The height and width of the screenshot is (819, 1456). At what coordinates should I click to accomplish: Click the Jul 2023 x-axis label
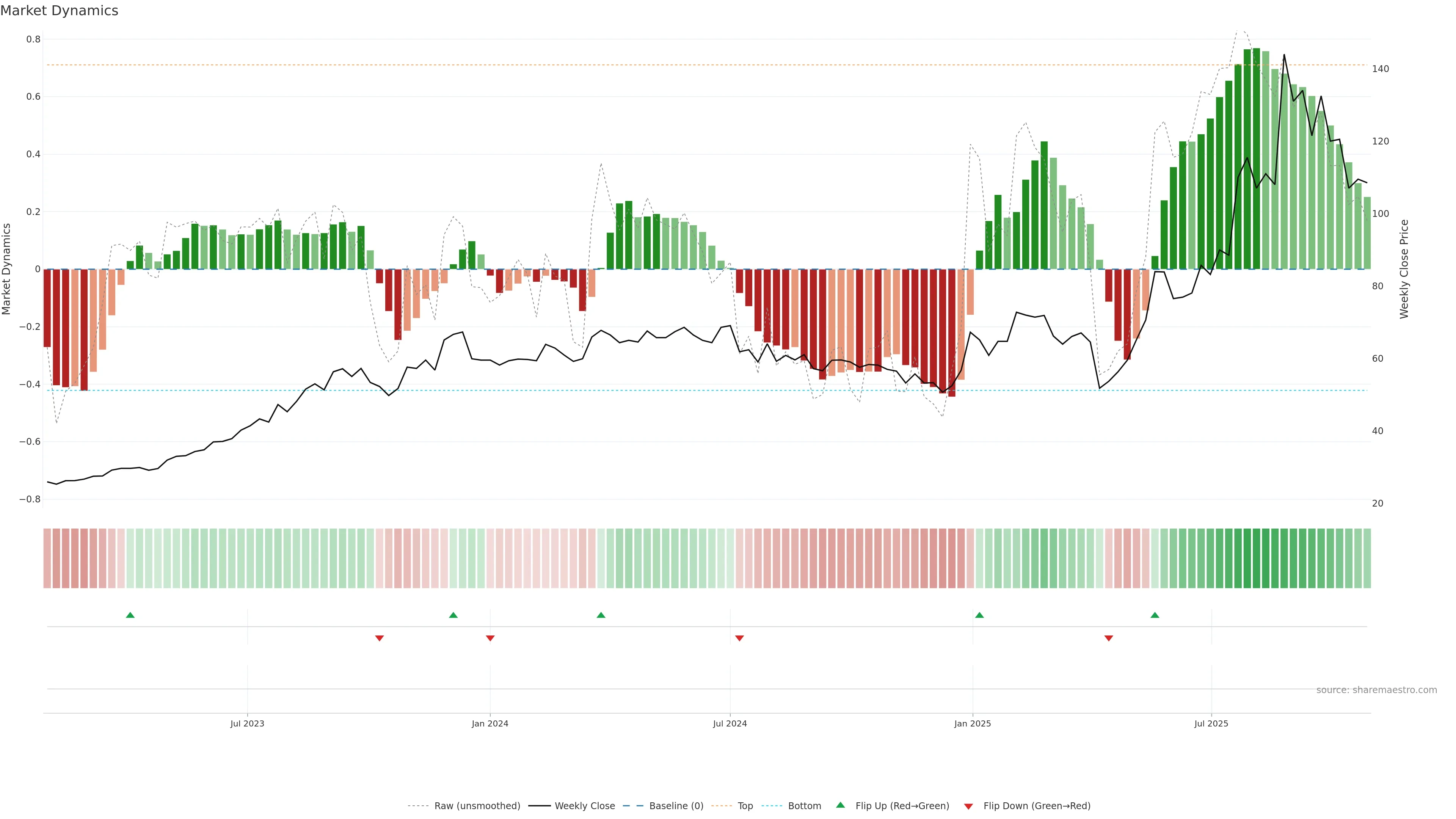click(x=247, y=723)
